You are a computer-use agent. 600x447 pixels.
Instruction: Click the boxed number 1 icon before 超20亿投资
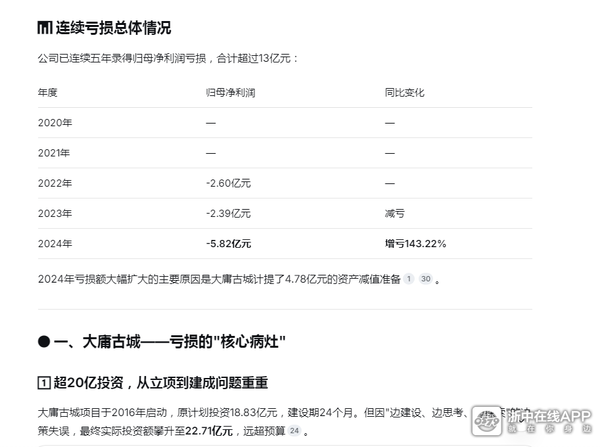44,383
